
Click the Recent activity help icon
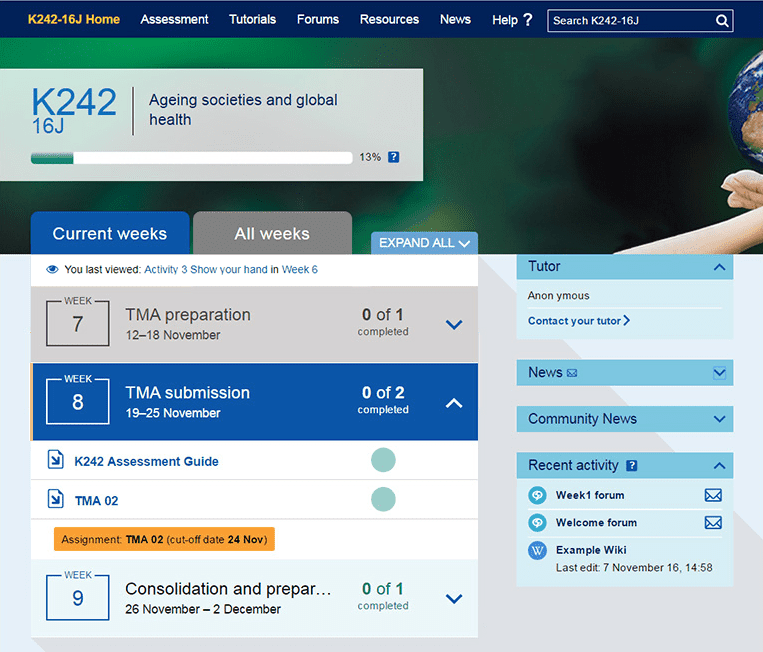[632, 466]
